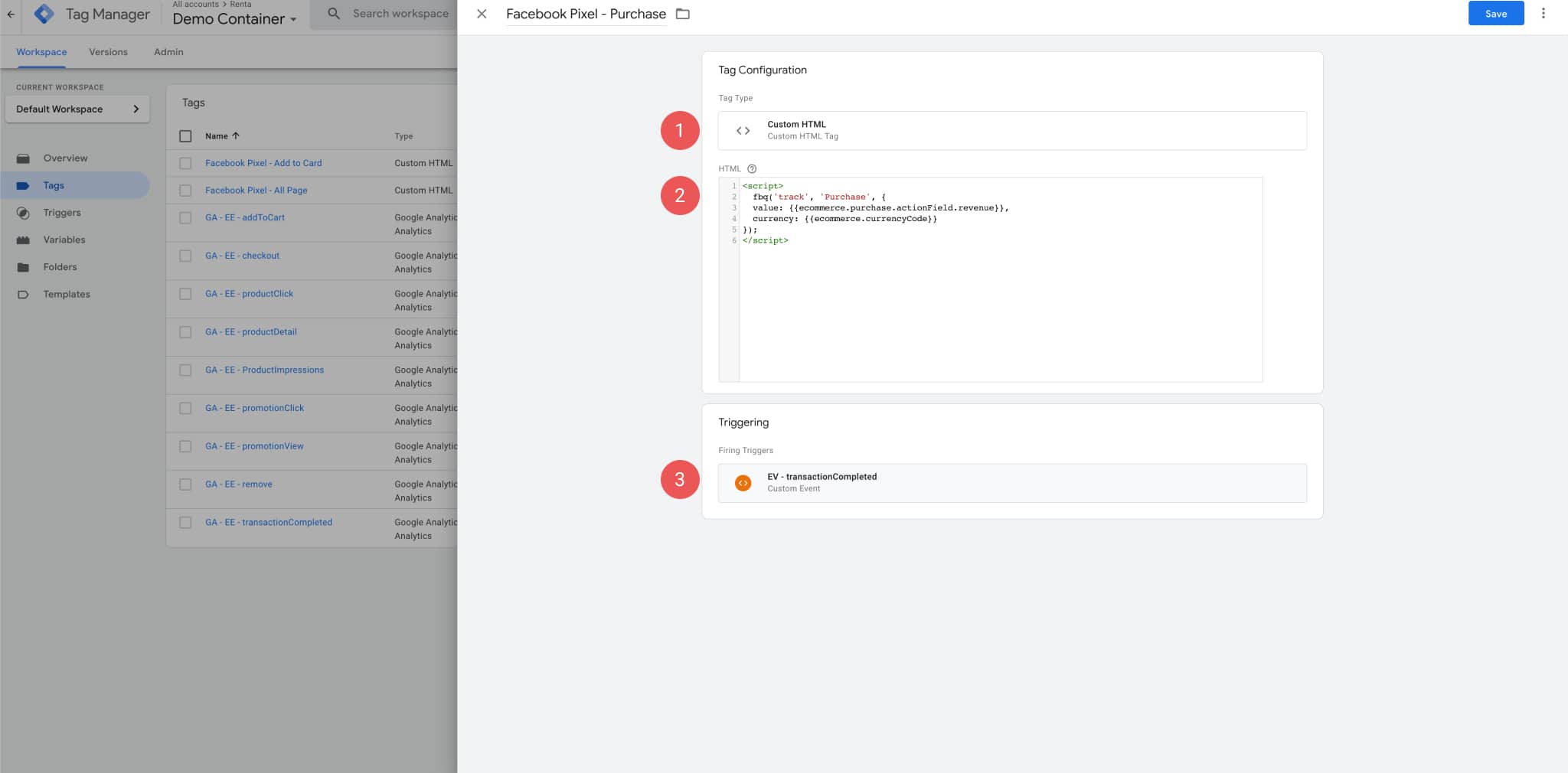Toggle the select-all checkbox in Tags header

(185, 136)
